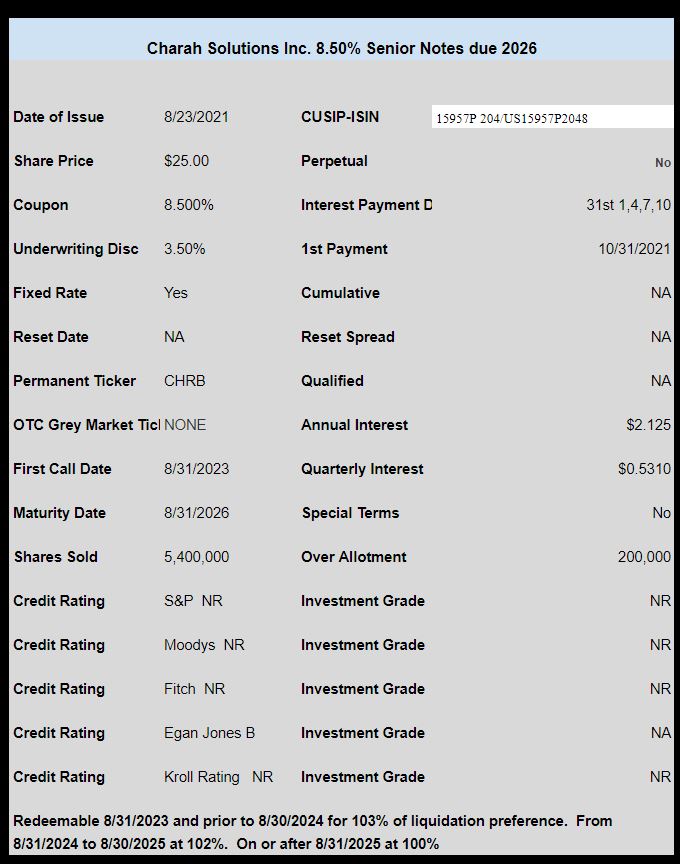Select the Share Price $25.00 cell
The image size is (680, 864).
click(x=186, y=161)
